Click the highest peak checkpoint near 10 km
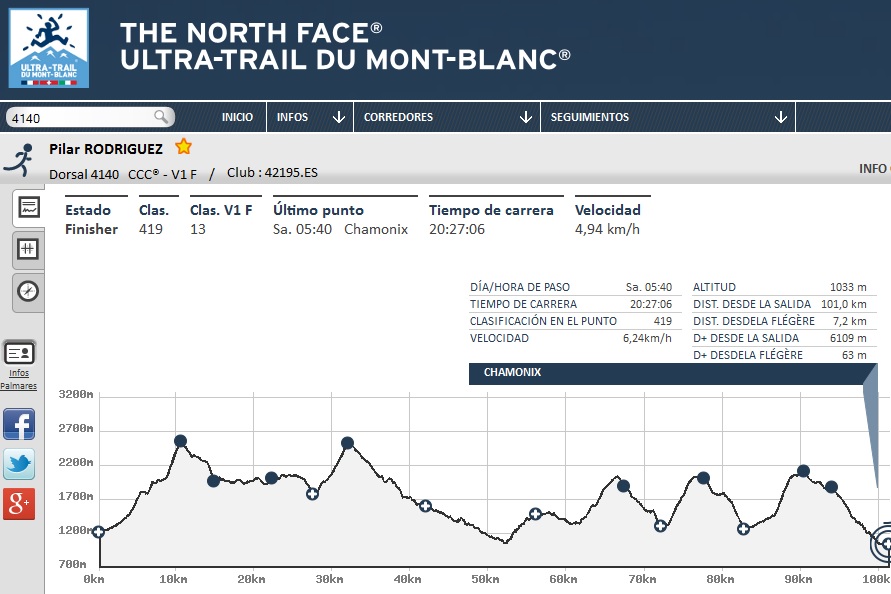The width and height of the screenshot is (891, 594). [x=180, y=441]
